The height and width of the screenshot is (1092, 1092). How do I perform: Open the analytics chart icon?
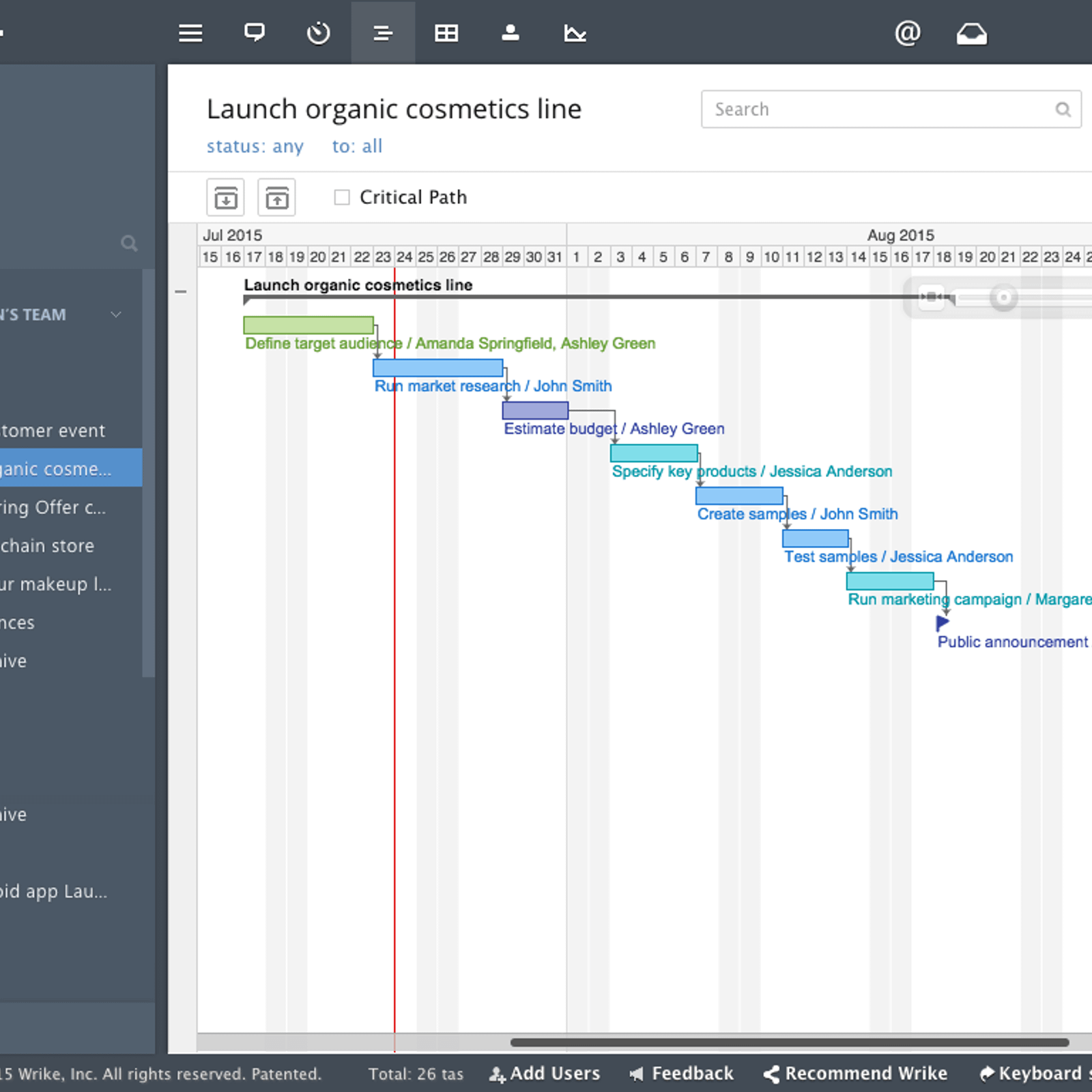(575, 33)
